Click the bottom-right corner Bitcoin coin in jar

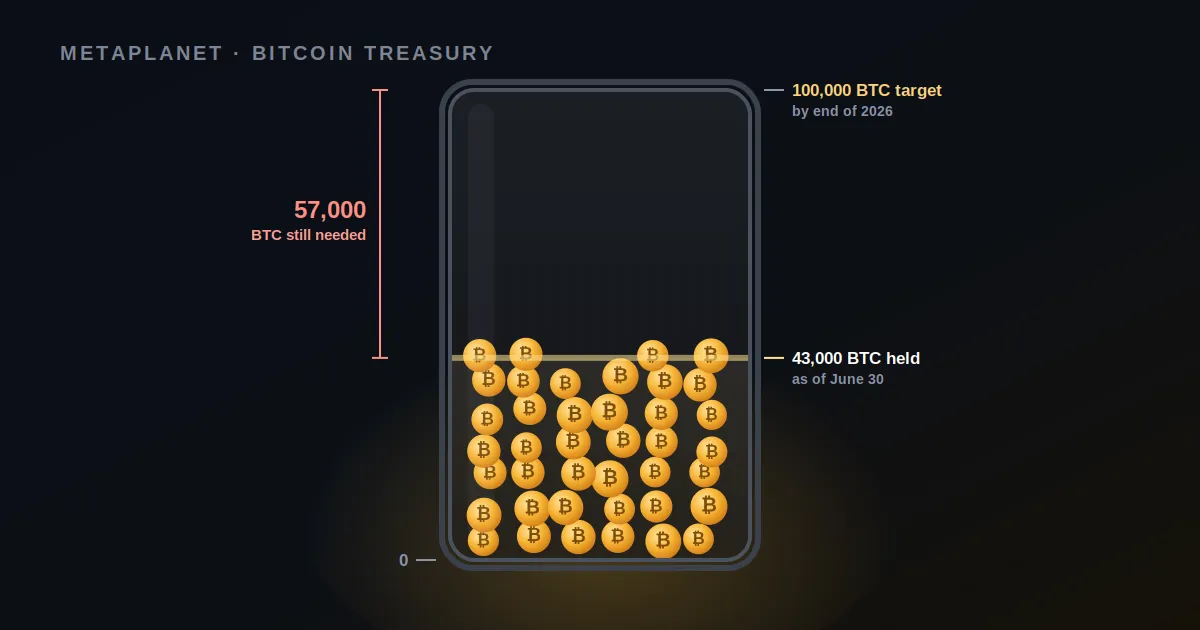click(x=698, y=539)
